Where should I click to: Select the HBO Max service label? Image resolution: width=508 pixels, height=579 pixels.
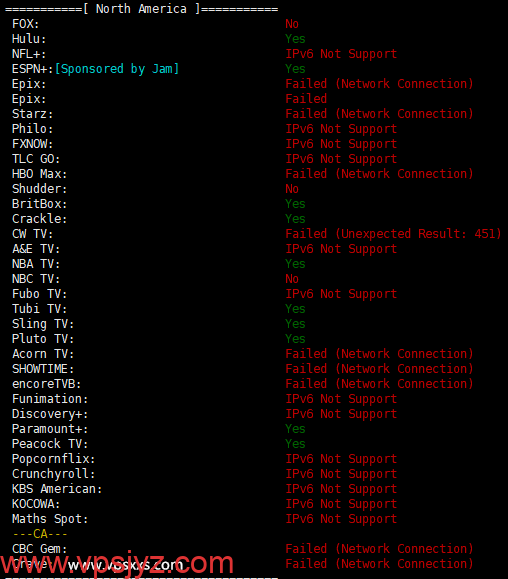[x=40, y=174]
